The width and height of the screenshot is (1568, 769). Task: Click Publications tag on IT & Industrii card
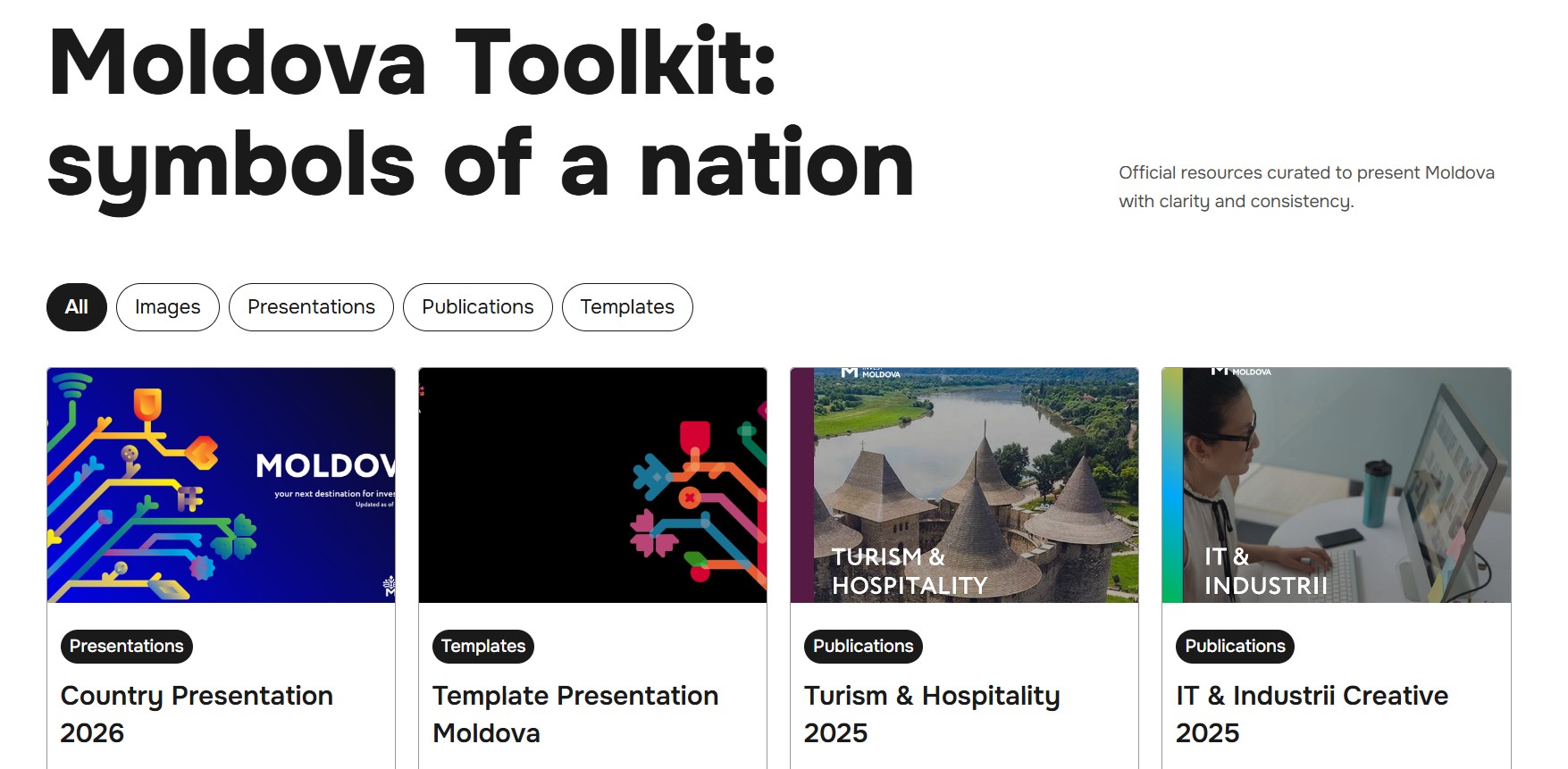tap(1235, 647)
